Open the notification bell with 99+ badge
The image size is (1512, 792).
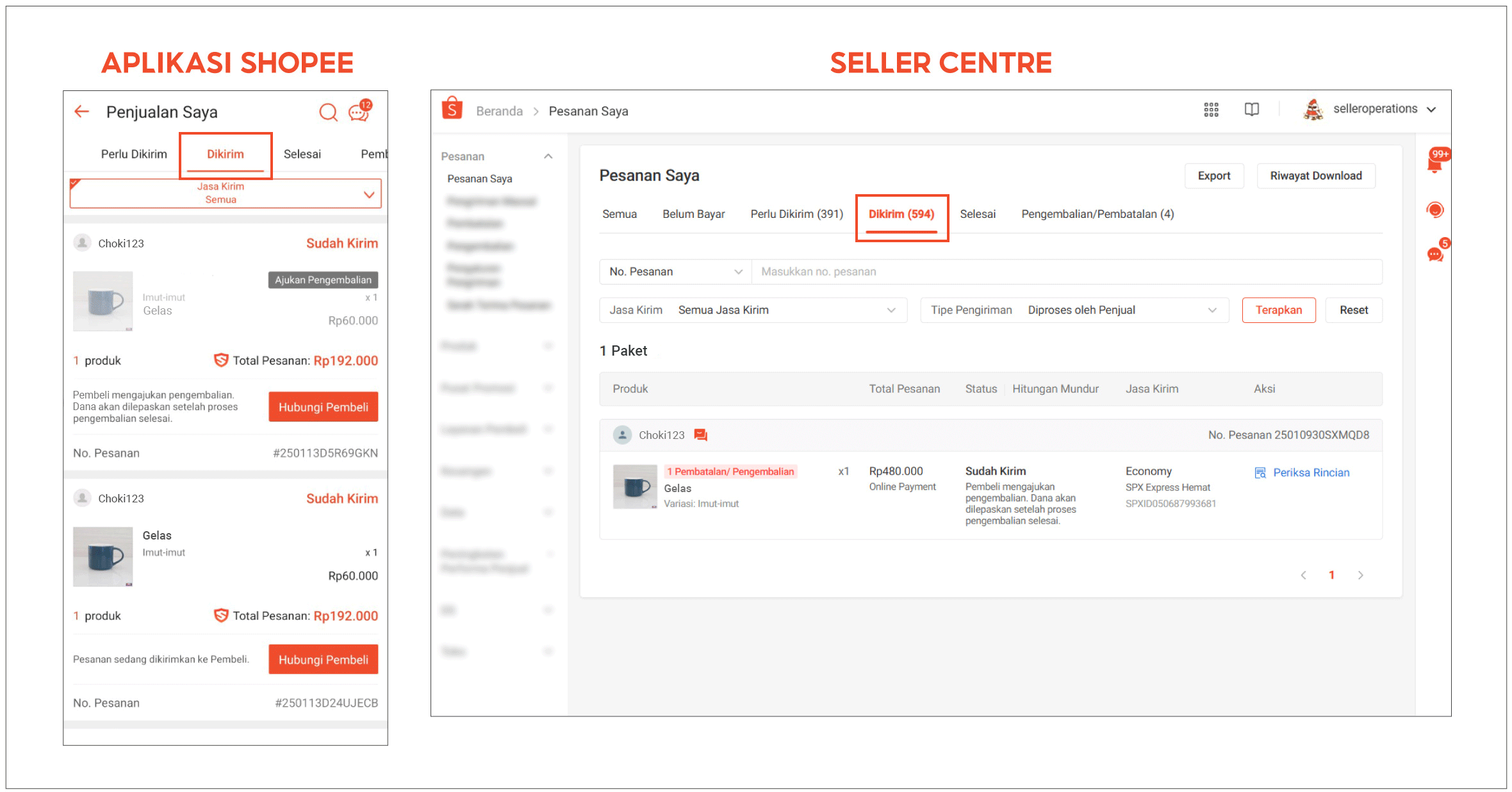point(1434,165)
